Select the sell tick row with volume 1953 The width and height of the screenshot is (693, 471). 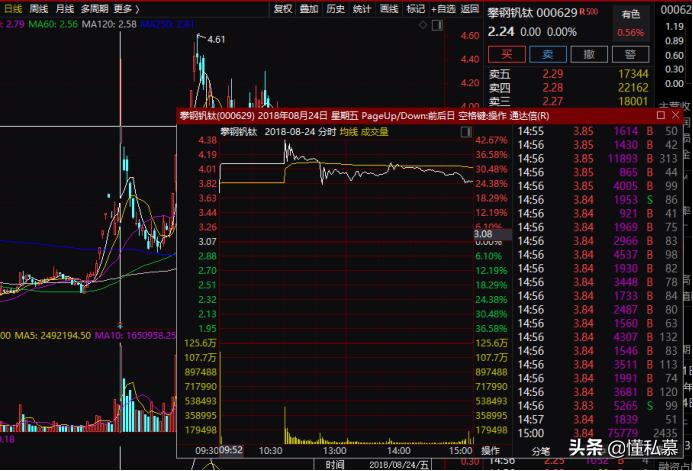coord(598,200)
